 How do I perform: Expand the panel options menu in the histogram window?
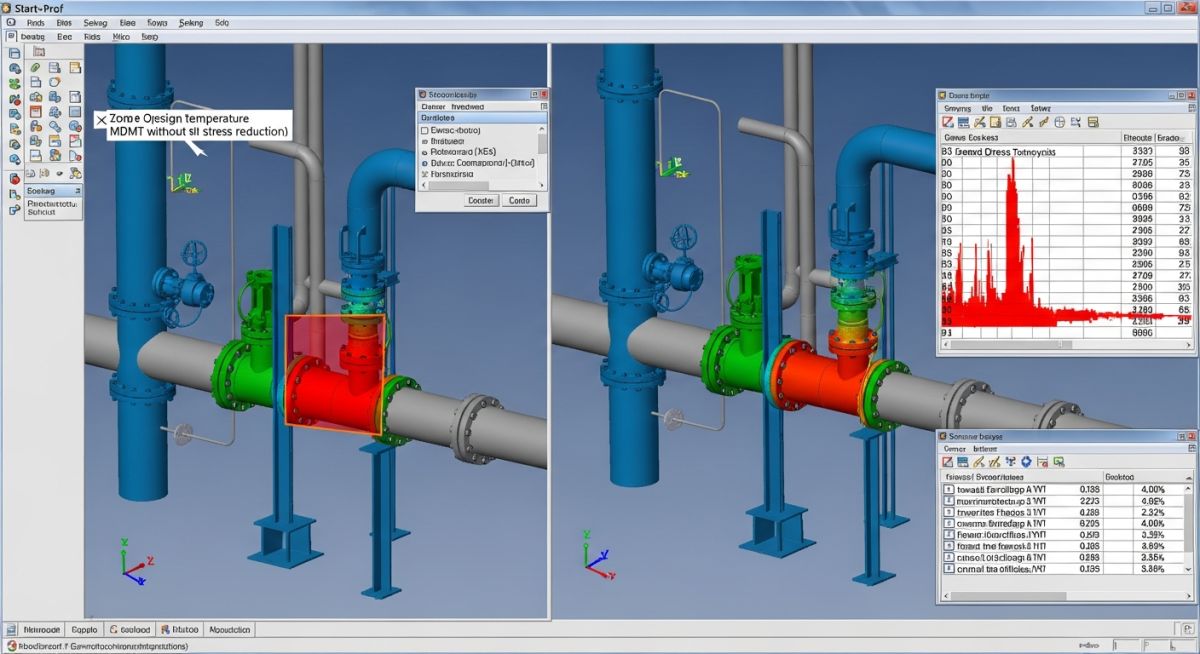pos(1191,108)
